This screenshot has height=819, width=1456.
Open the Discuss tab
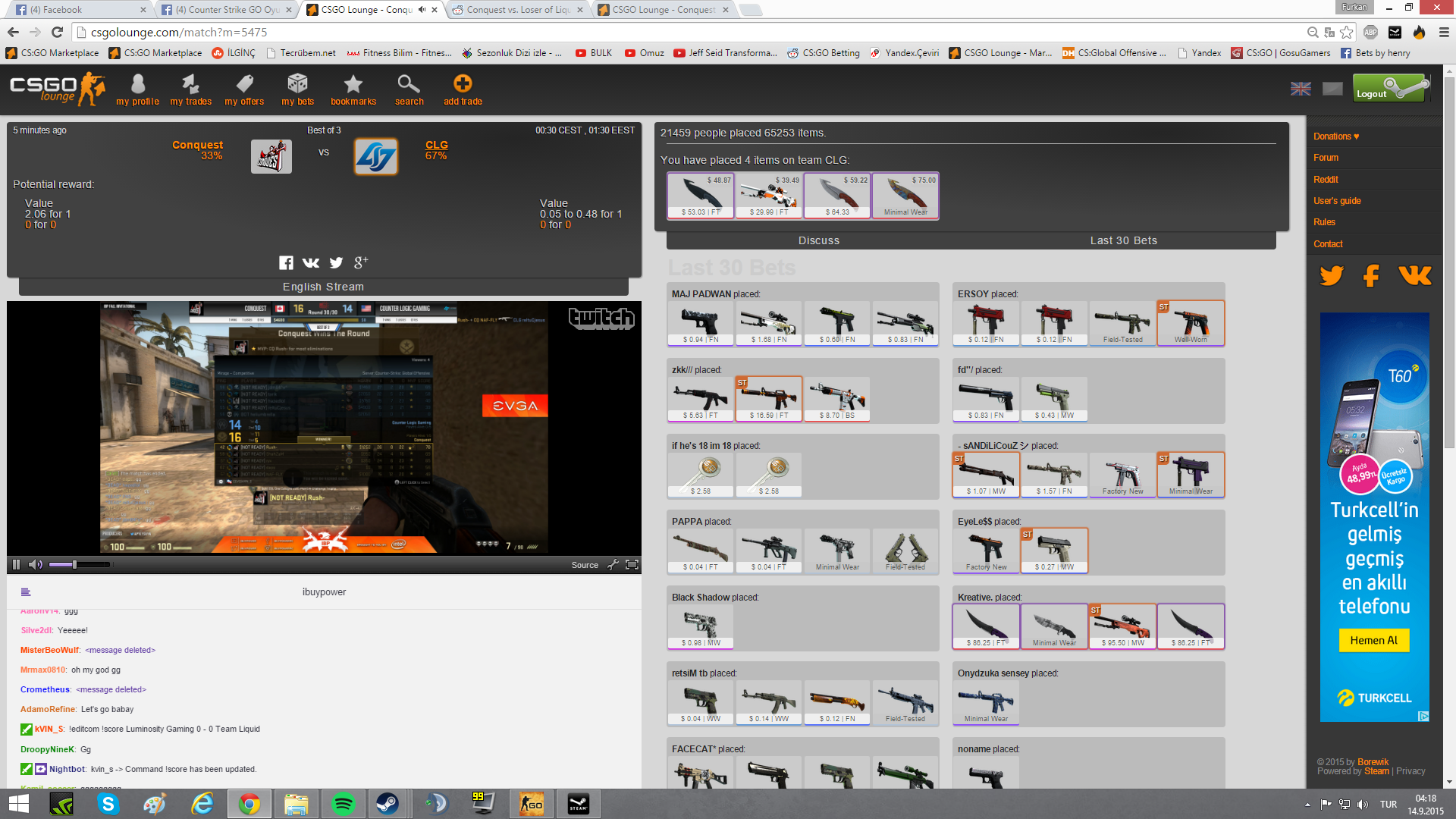click(819, 240)
